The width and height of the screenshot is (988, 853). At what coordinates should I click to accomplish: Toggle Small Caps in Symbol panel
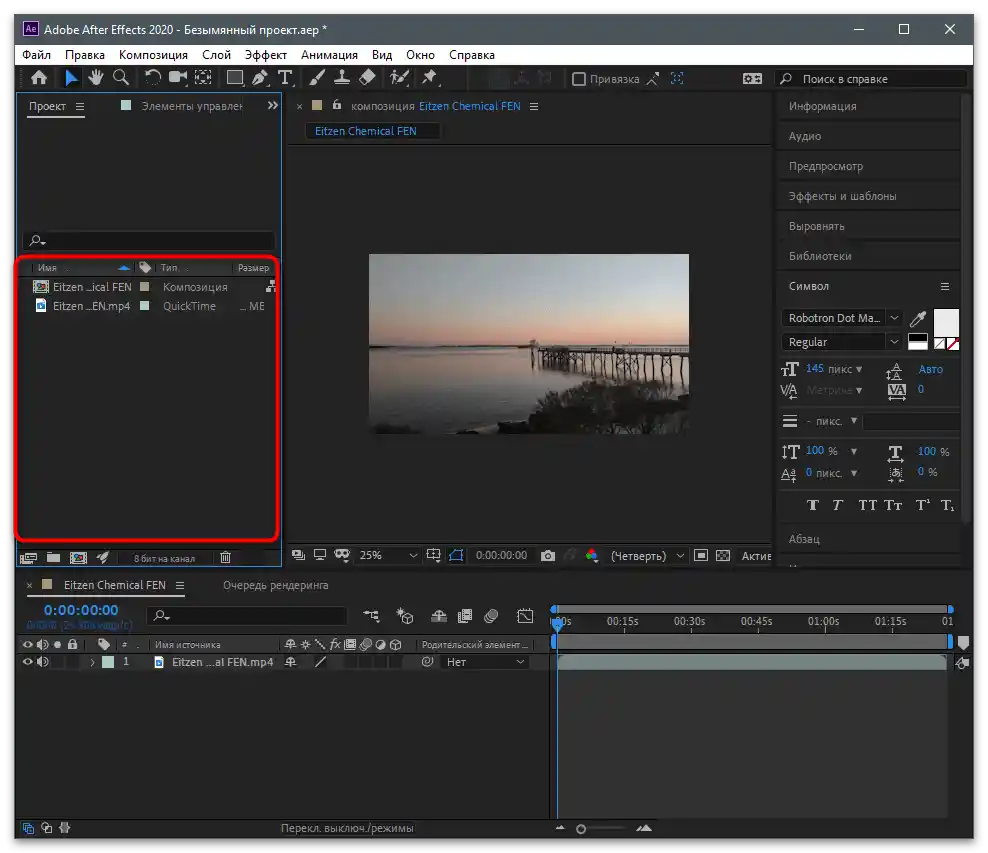tap(893, 505)
